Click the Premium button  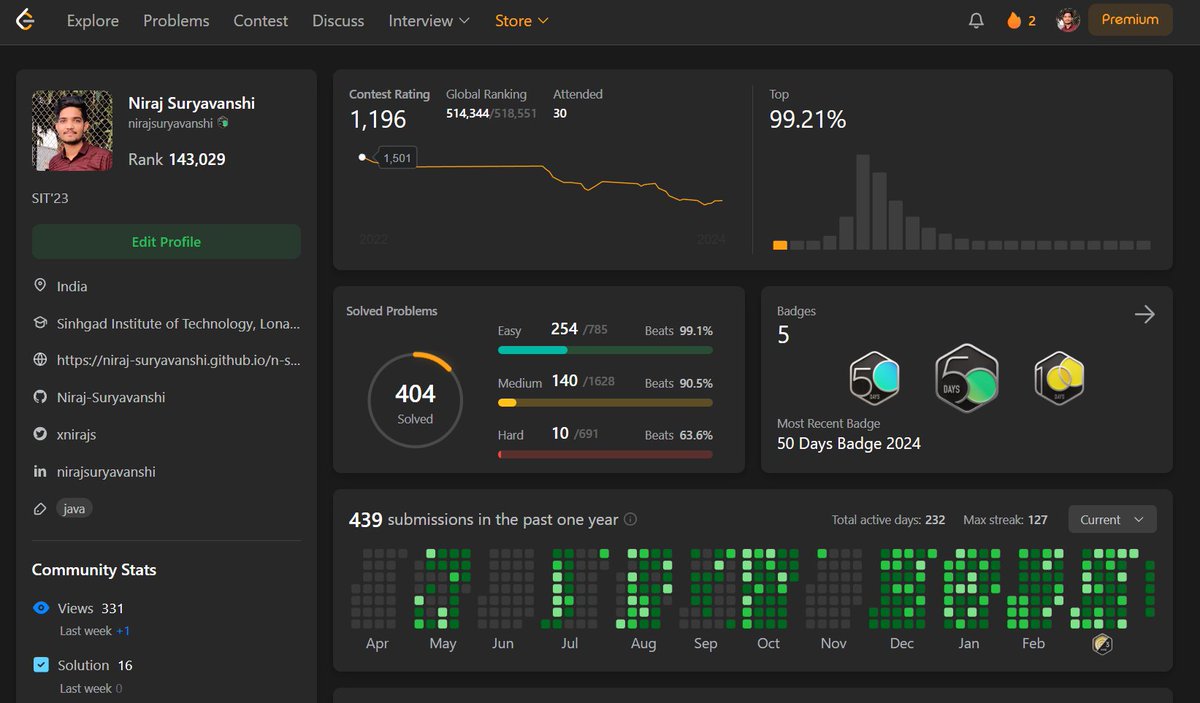(1130, 20)
